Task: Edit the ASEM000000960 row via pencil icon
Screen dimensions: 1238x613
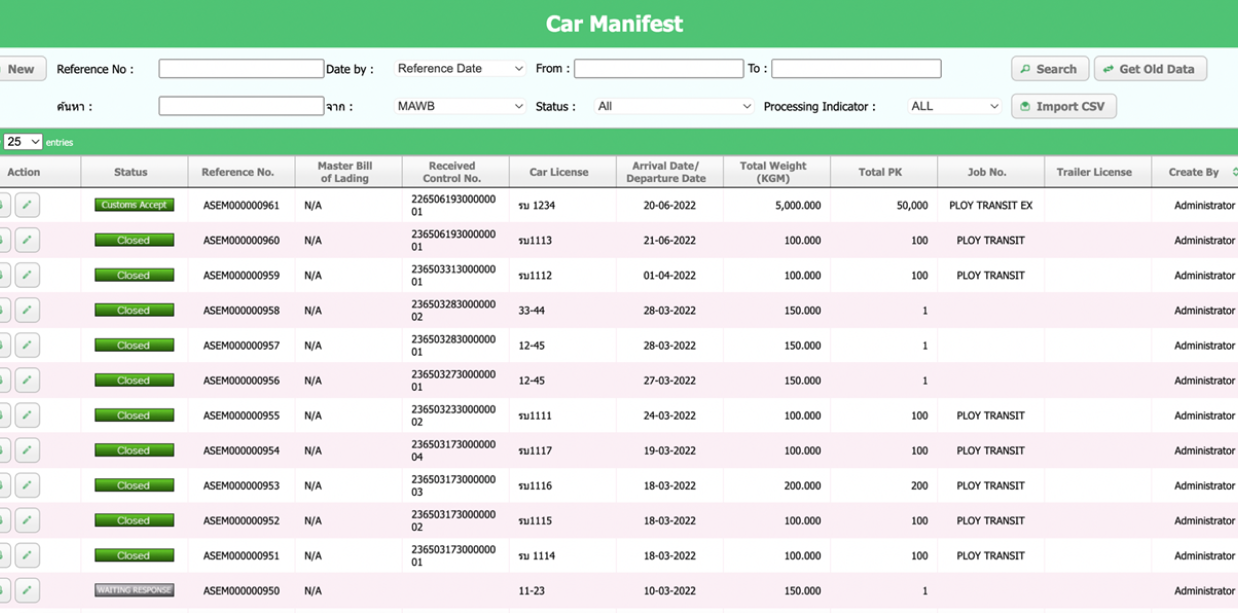Action: pos(27,240)
